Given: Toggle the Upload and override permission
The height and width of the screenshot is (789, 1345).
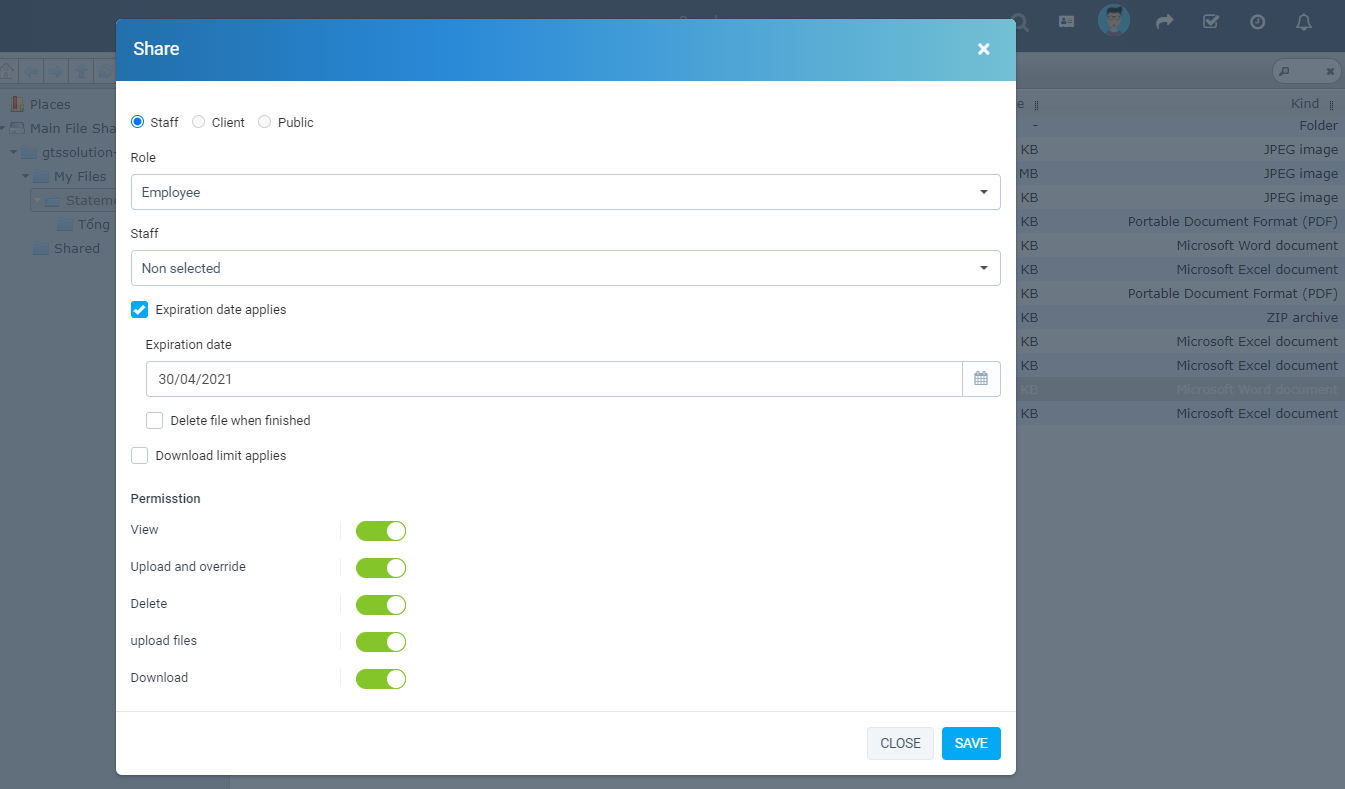Looking at the screenshot, I should click(x=381, y=568).
